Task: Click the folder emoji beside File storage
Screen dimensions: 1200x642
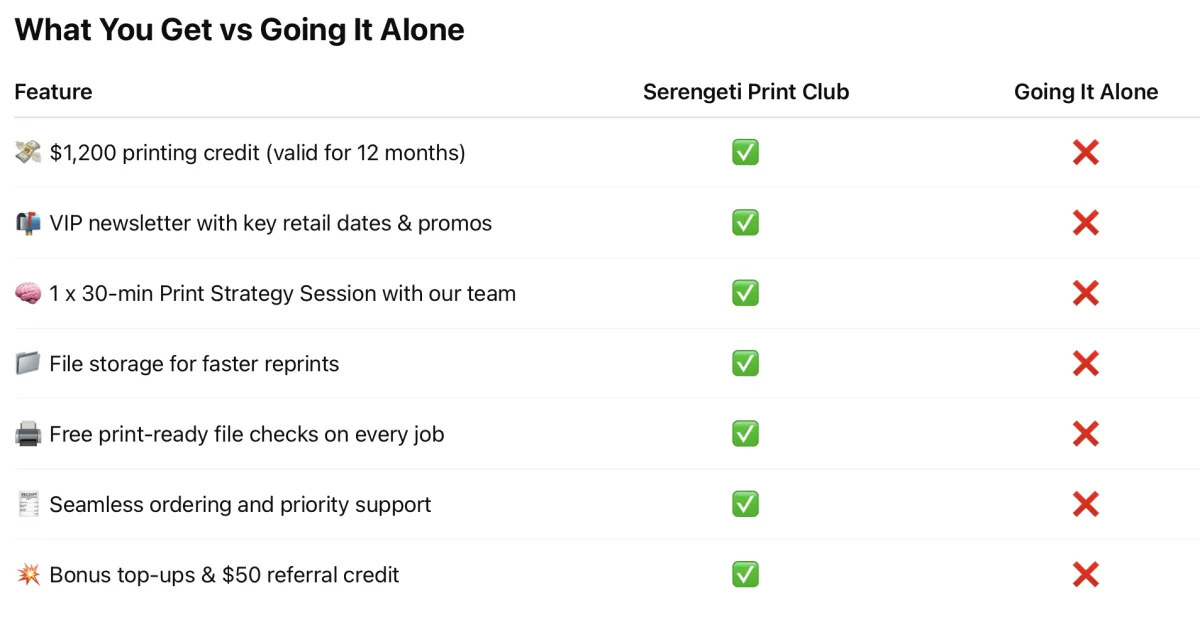Action: pyautogui.click(x=28, y=364)
